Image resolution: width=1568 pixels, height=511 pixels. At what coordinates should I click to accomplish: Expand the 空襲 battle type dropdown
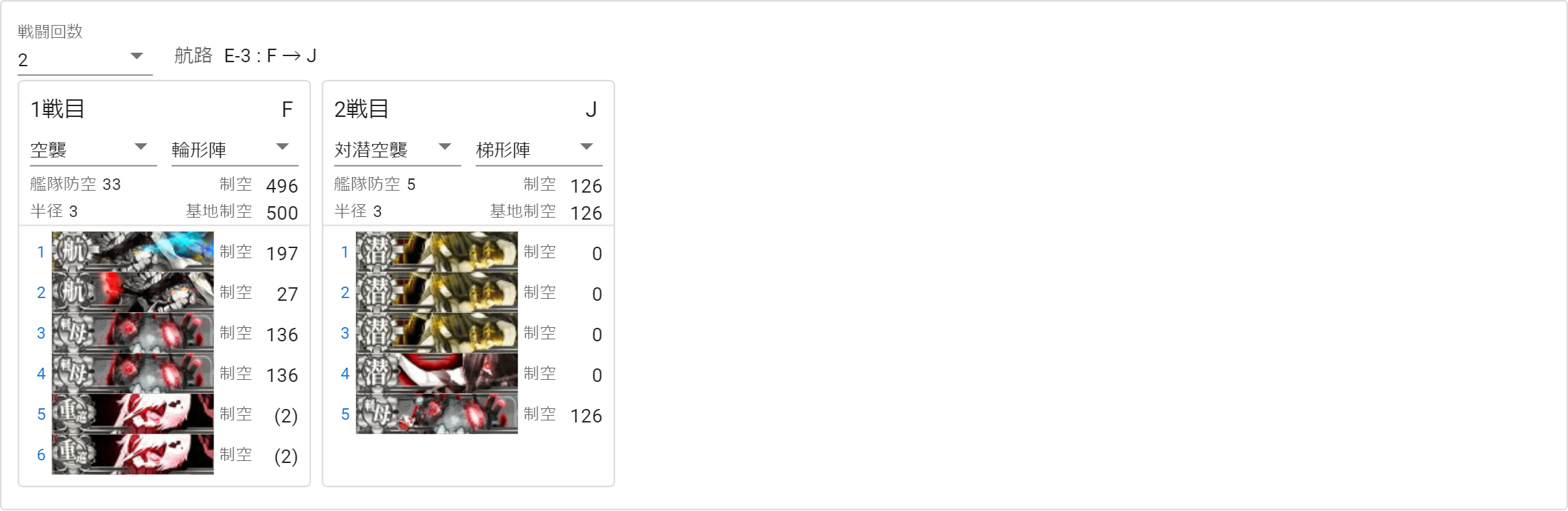point(93,149)
